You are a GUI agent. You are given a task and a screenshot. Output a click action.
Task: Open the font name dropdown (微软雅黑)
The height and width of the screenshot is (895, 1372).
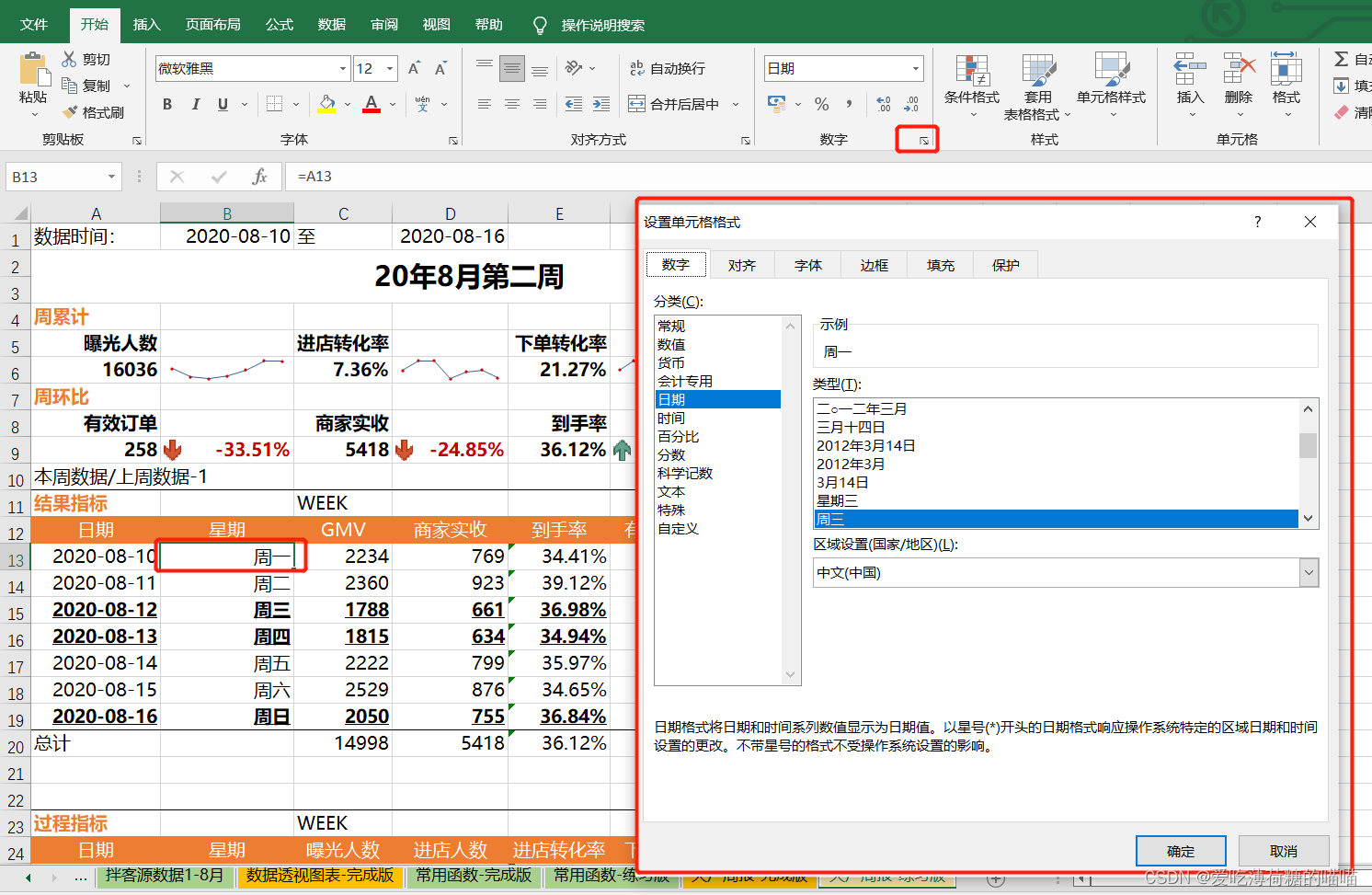[343, 69]
